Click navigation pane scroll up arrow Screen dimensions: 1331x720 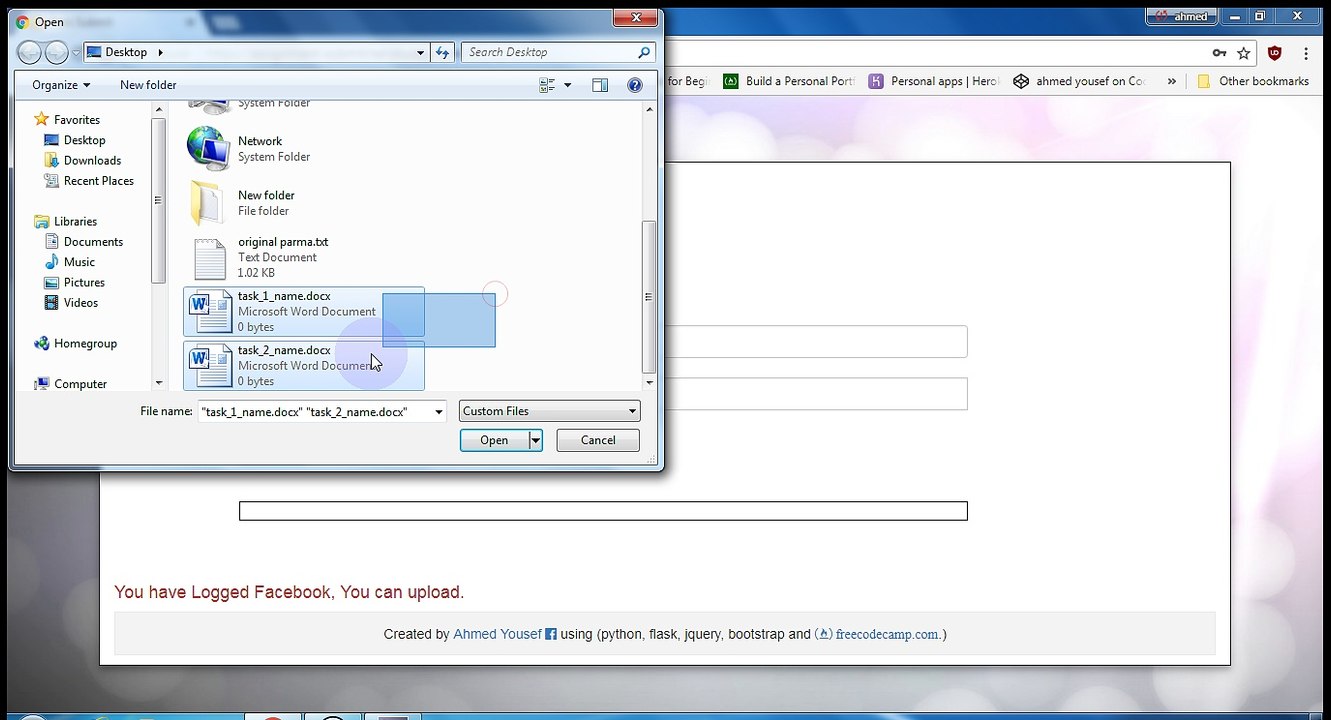coord(158,109)
